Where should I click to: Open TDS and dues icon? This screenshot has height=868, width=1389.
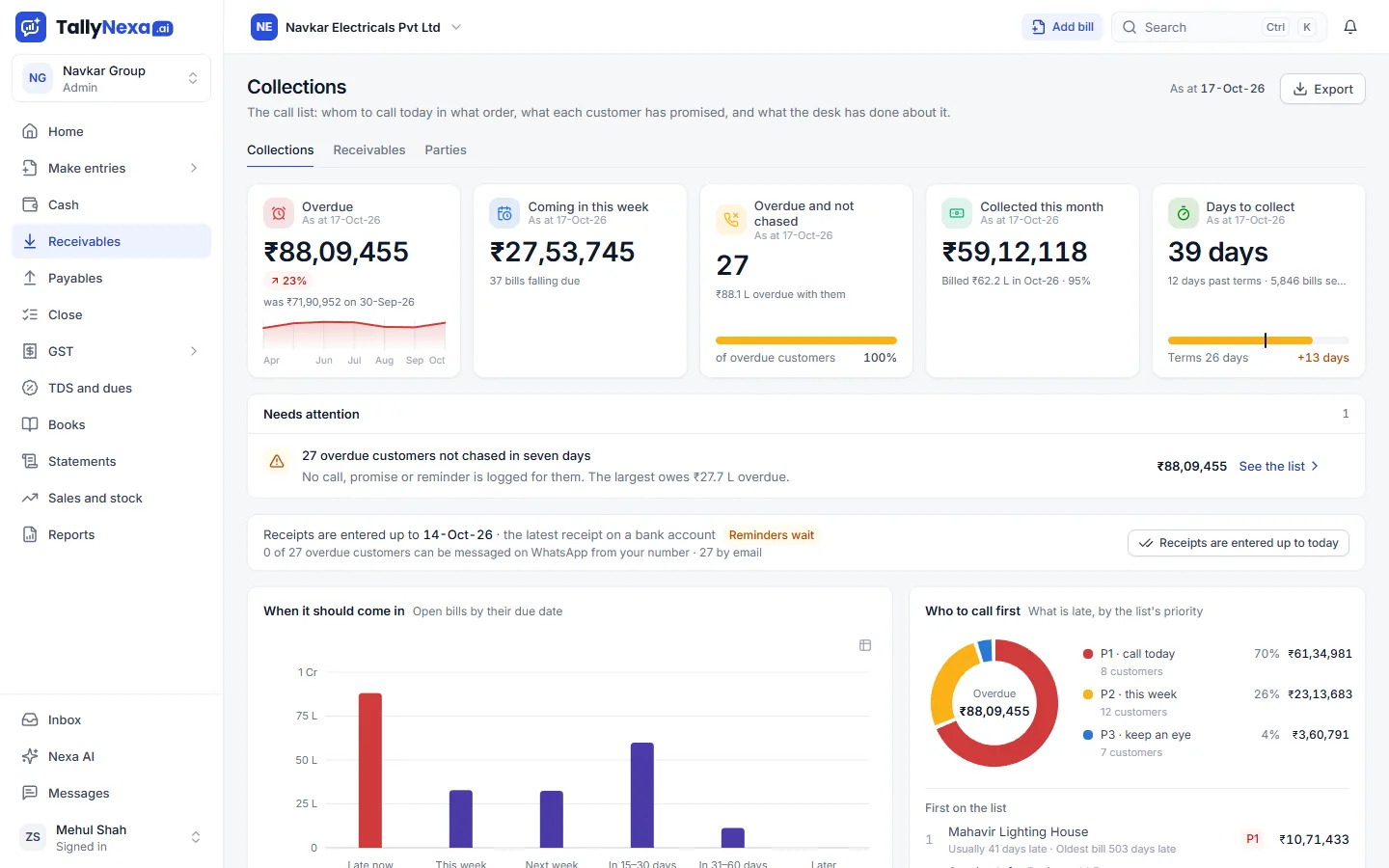(x=30, y=388)
